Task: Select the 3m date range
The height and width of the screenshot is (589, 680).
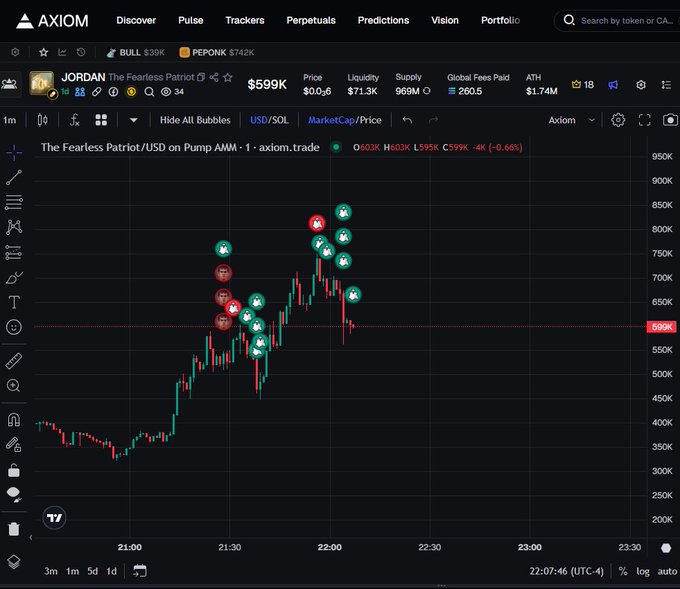Action: click(x=51, y=571)
